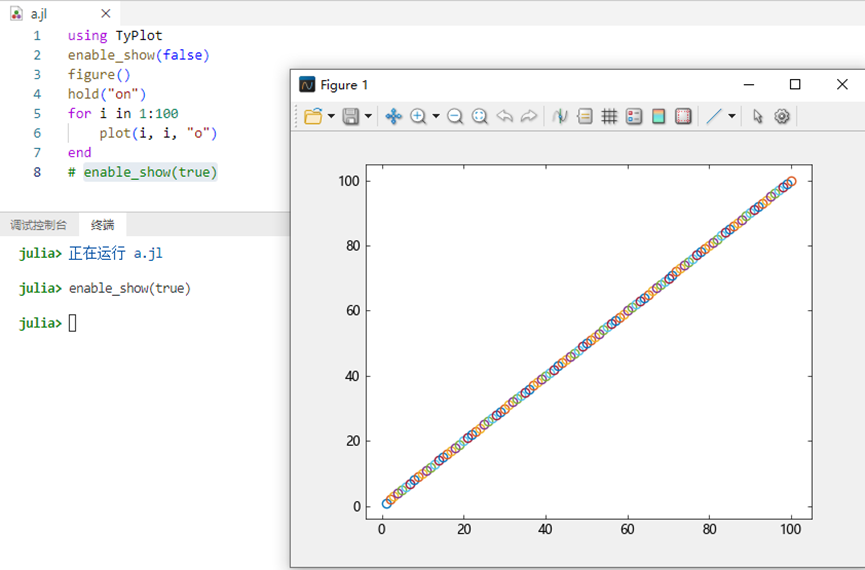Expand the line tool dropdown arrow

(x=731, y=116)
